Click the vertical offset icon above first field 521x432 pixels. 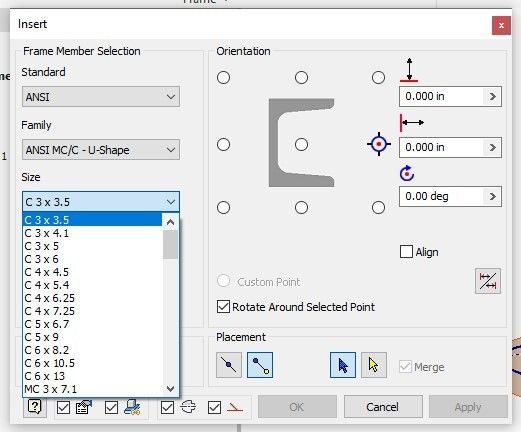pos(409,70)
